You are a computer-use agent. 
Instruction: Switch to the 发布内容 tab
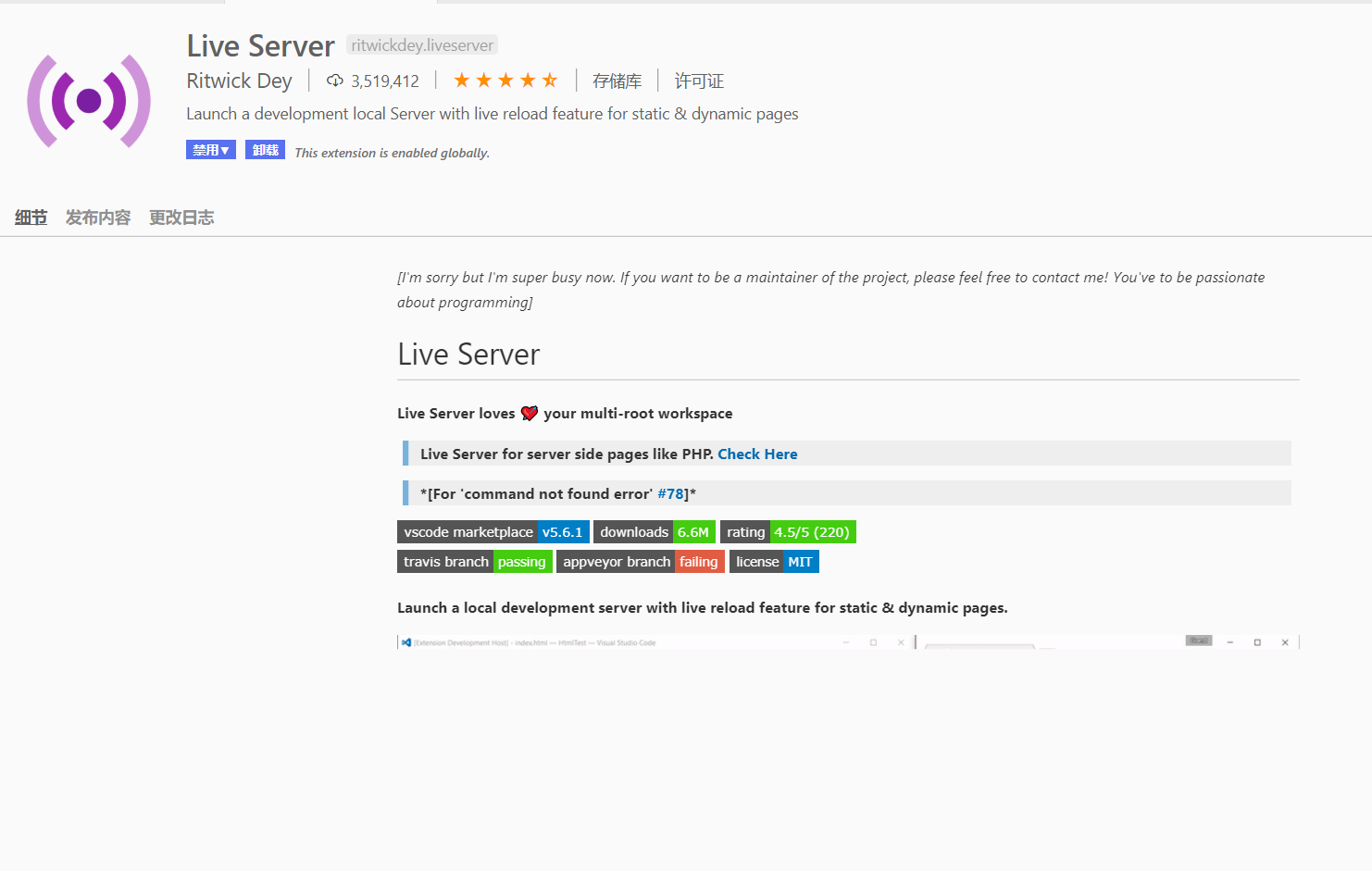(97, 217)
